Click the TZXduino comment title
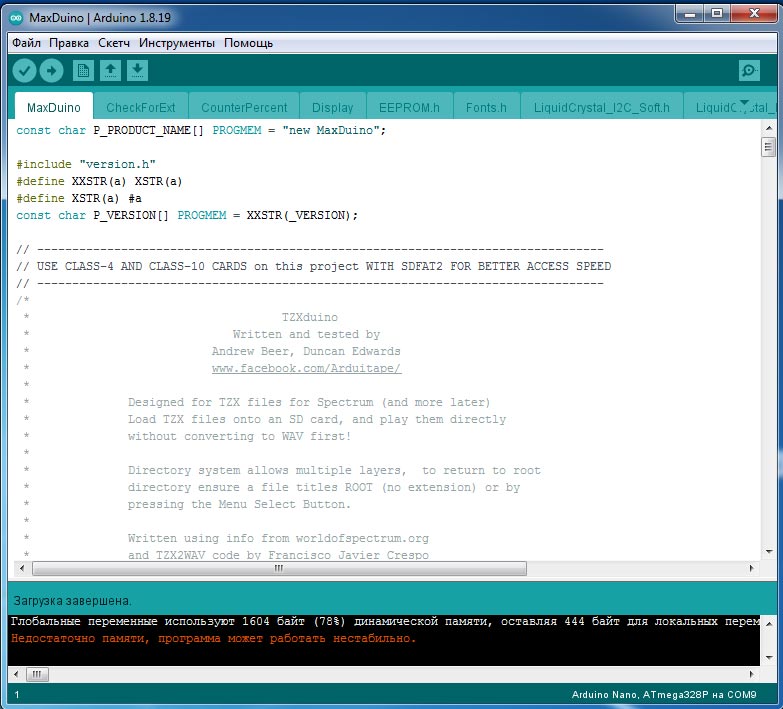Screen dimensions: 783x709 (x=310, y=318)
